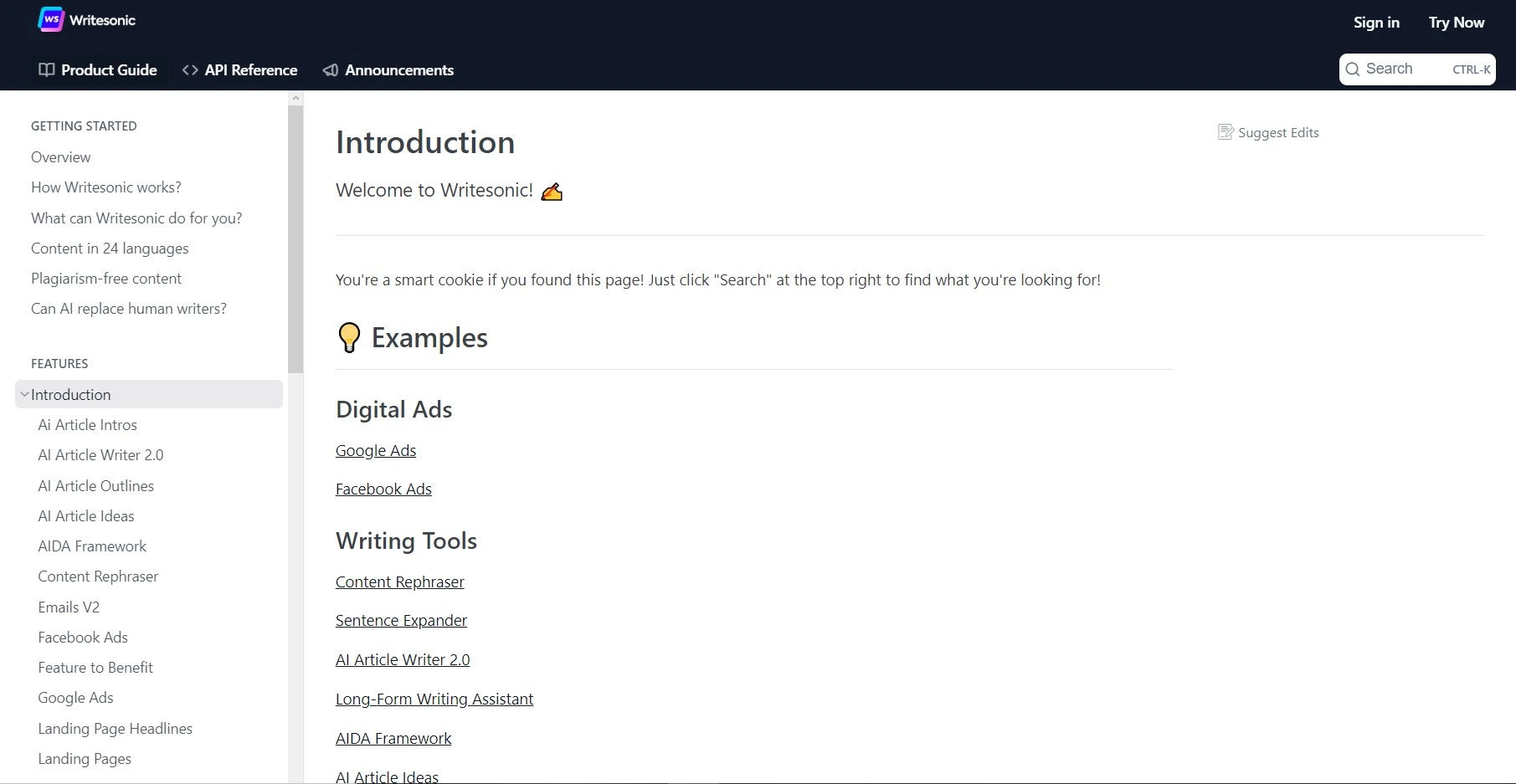The height and width of the screenshot is (784, 1516).
Task: Open the Announcements tab
Action: [388, 70]
